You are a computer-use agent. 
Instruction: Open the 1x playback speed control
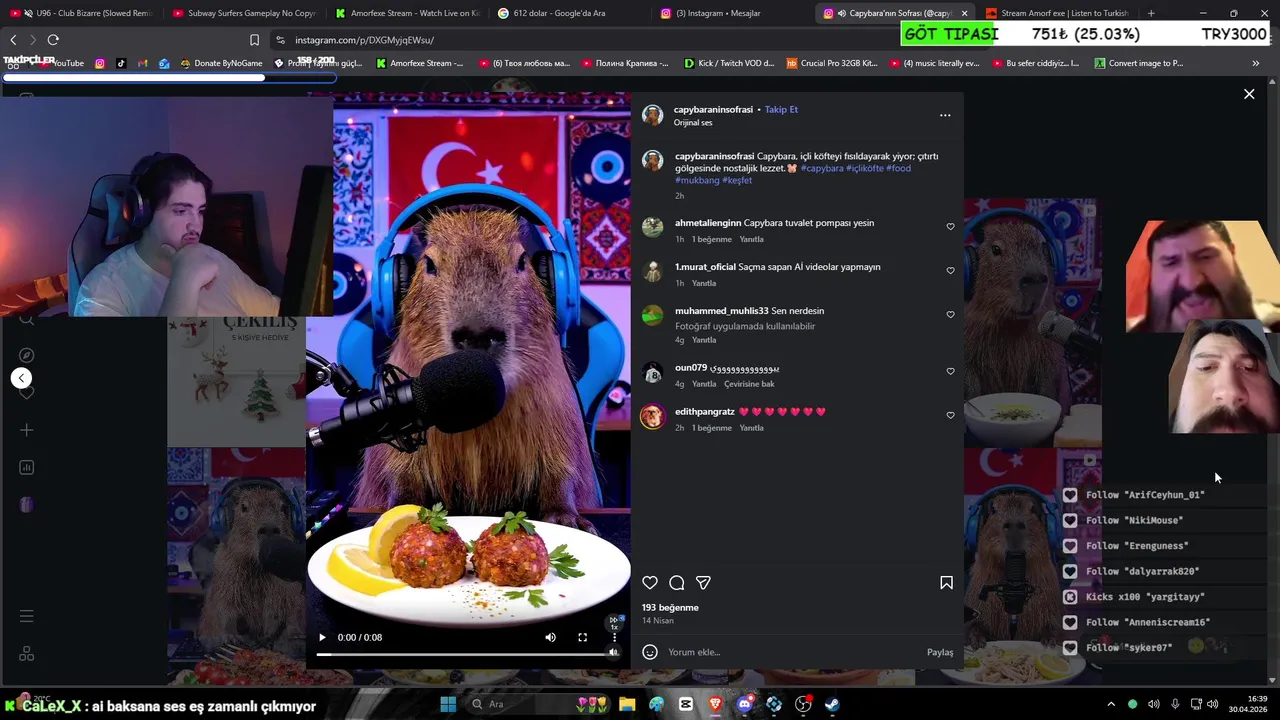[x=614, y=623]
